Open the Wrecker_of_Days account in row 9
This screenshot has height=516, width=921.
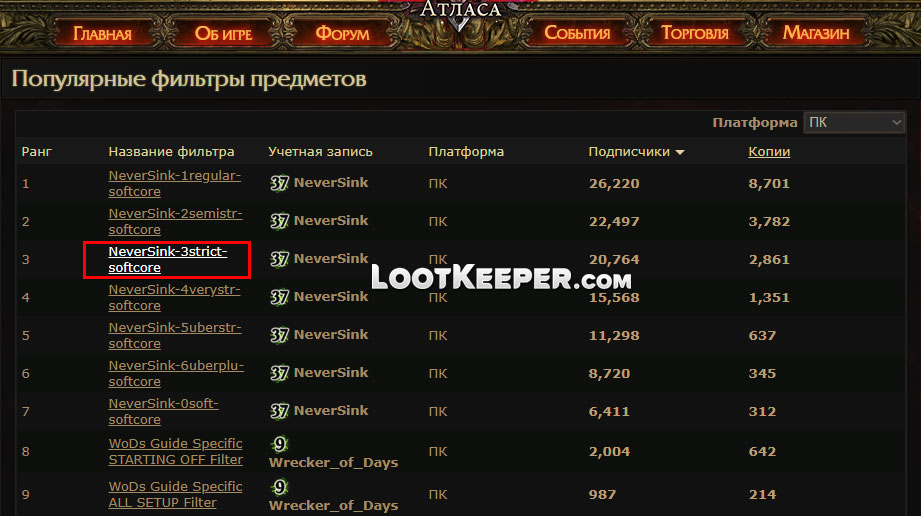334,505
